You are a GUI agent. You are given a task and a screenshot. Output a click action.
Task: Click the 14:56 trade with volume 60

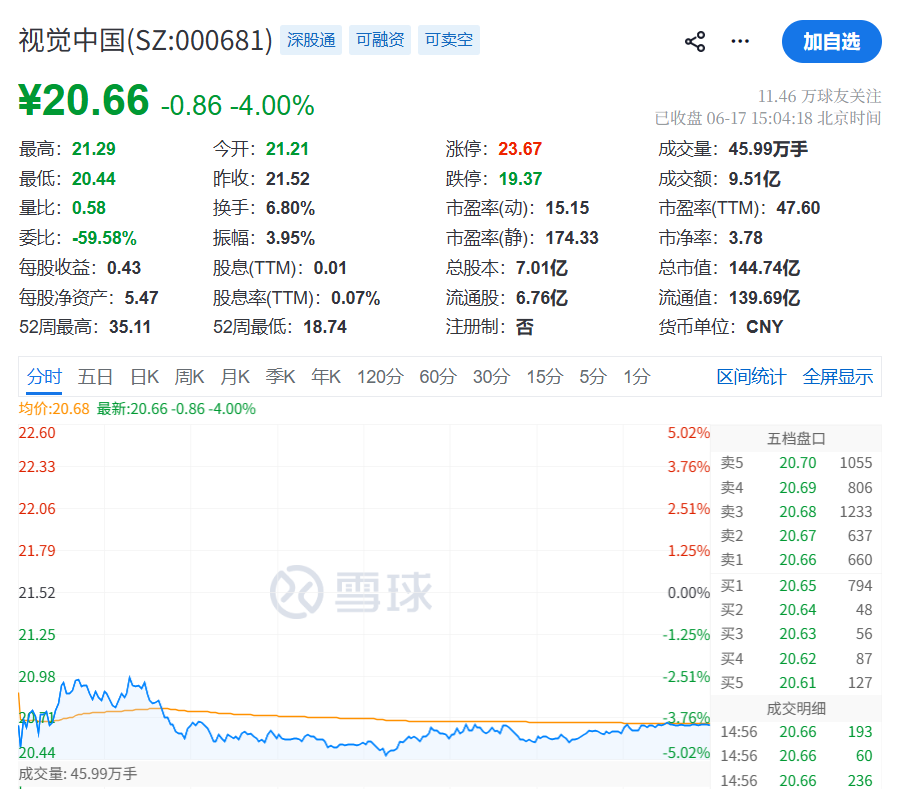(796, 756)
